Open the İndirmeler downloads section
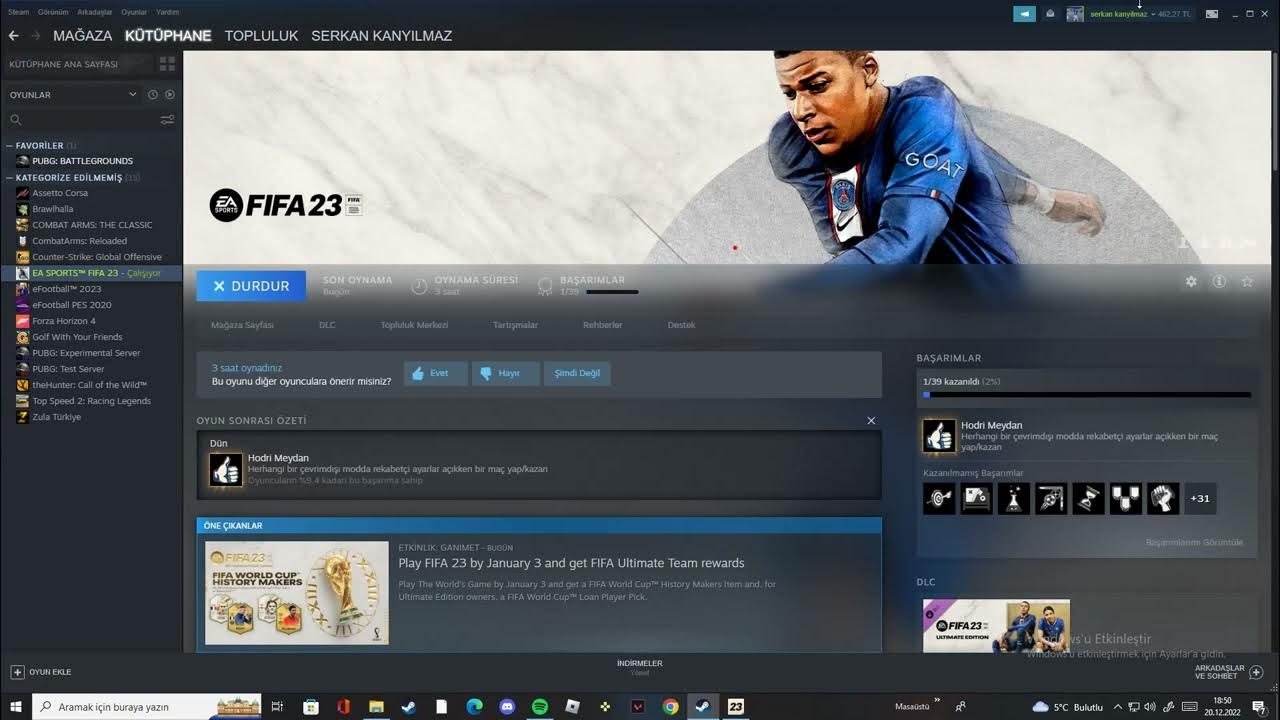Screen dimensions: 1280x720 point(639,667)
